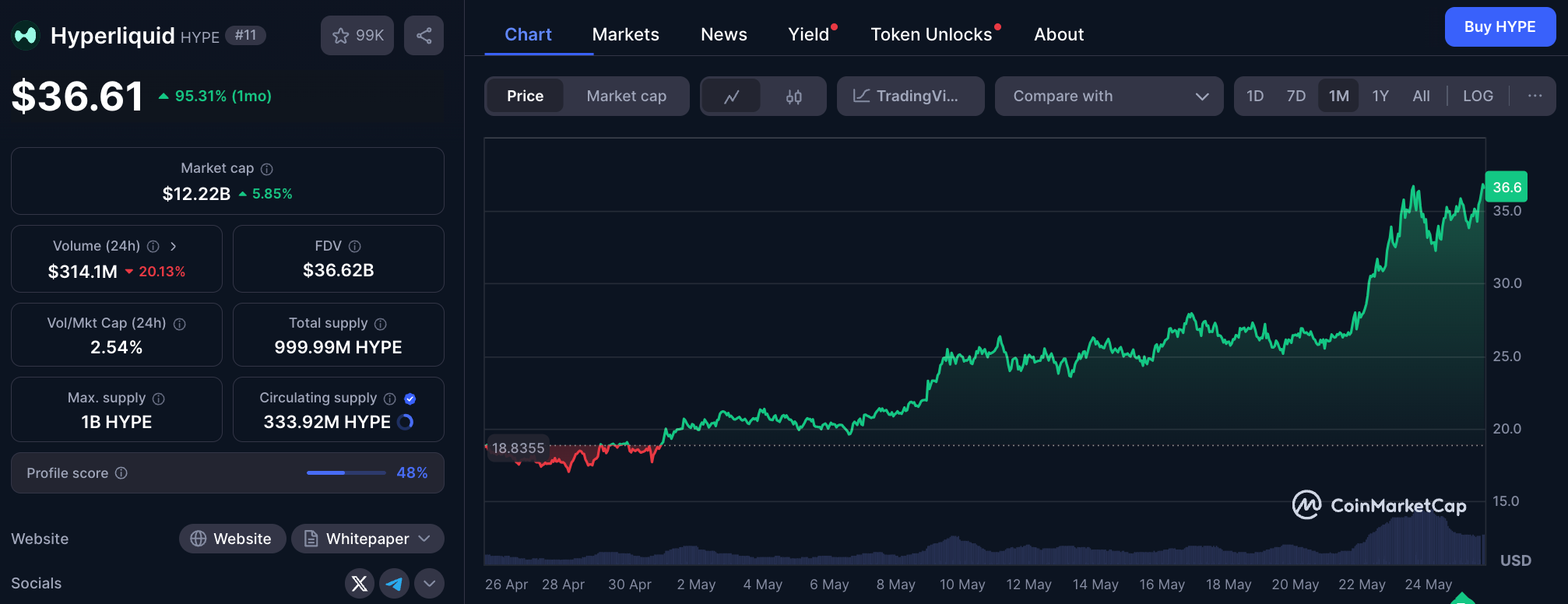
Task: Set chart range to 1M
Action: (1339, 96)
